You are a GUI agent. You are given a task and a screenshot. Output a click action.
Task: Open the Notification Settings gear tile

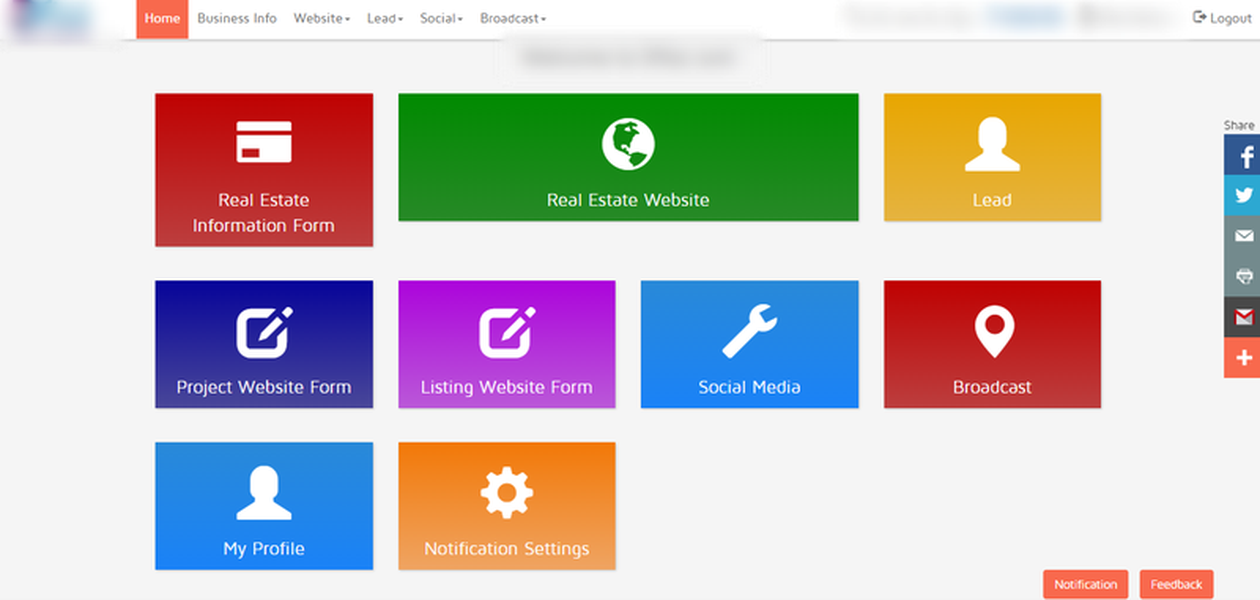[507, 506]
